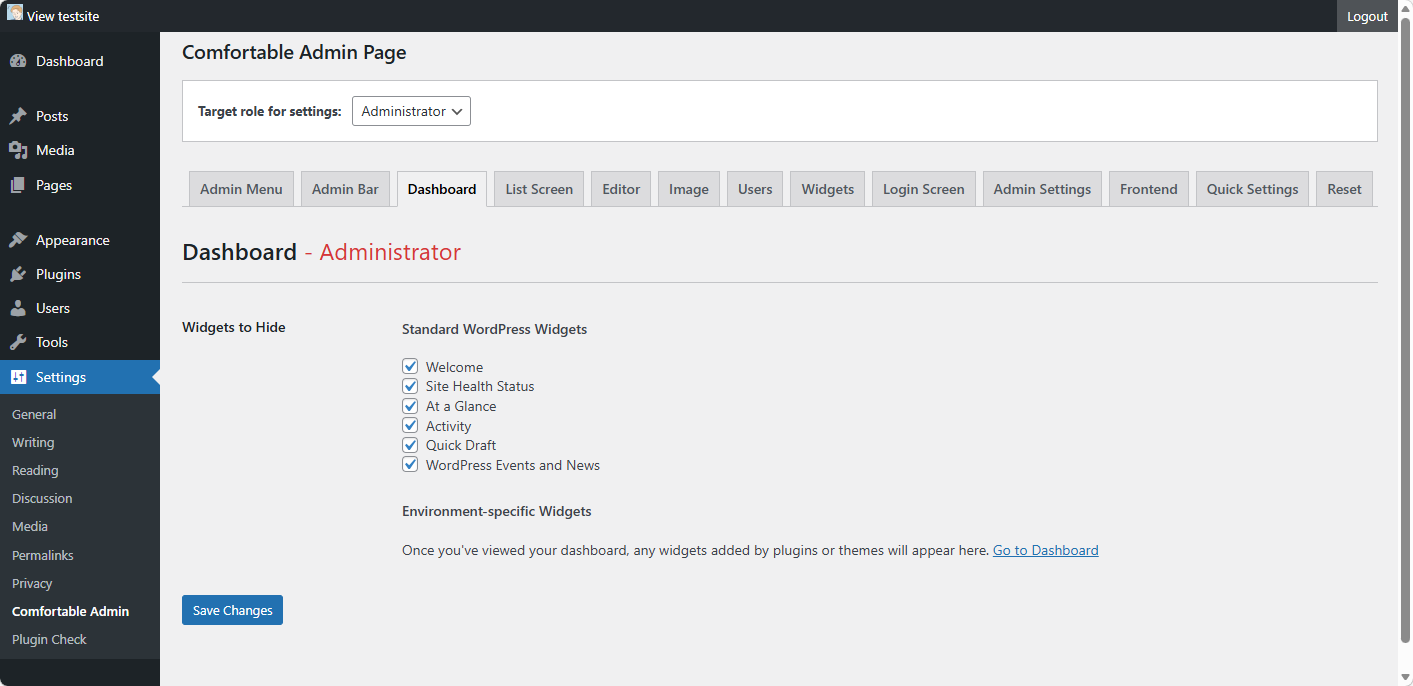Switch to the Users tab
The width and height of the screenshot is (1413, 686).
[755, 189]
